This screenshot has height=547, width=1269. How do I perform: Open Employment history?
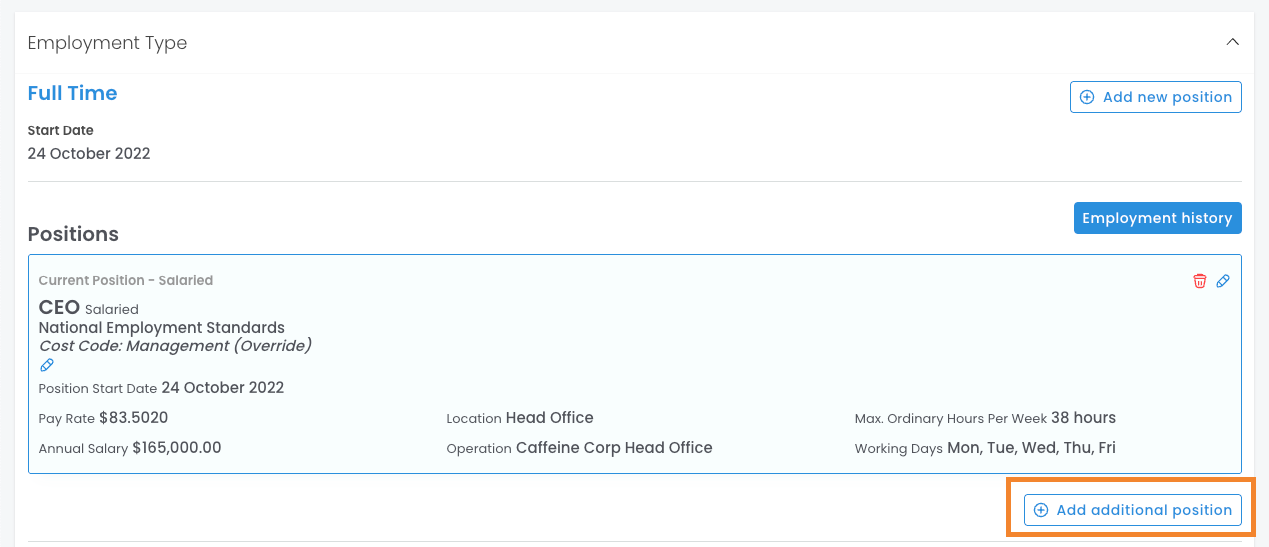[x=1157, y=218]
